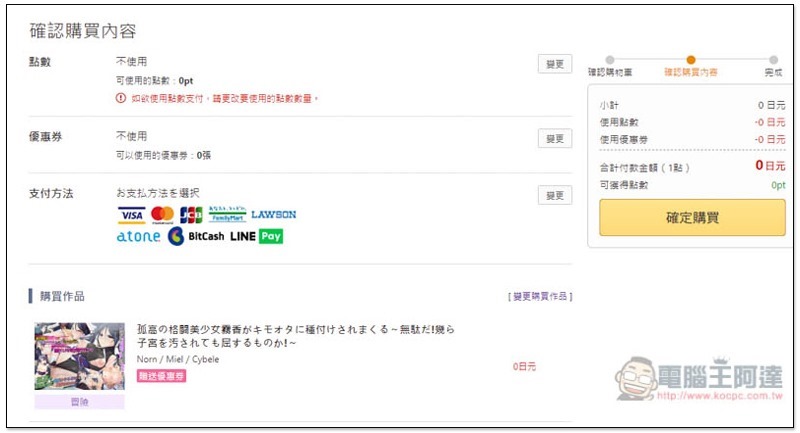This screenshot has width=800, height=433.
Task: Change the points (點數) setting
Action: click(x=555, y=64)
